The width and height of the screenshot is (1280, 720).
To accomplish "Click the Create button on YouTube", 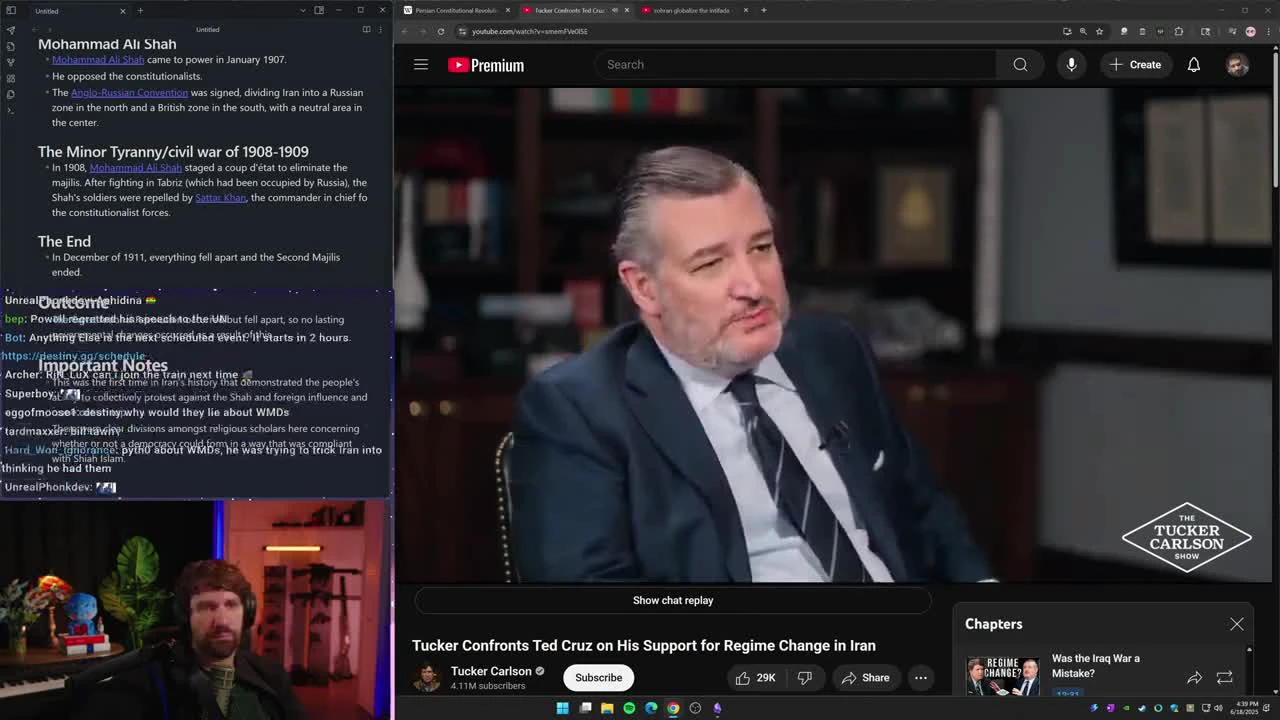I will (x=1135, y=65).
